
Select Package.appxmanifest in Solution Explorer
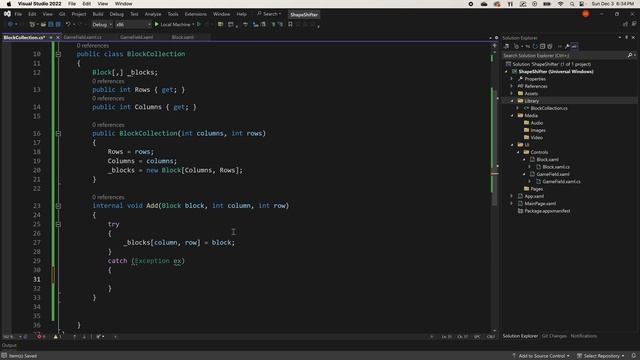pyautogui.click(x=547, y=211)
